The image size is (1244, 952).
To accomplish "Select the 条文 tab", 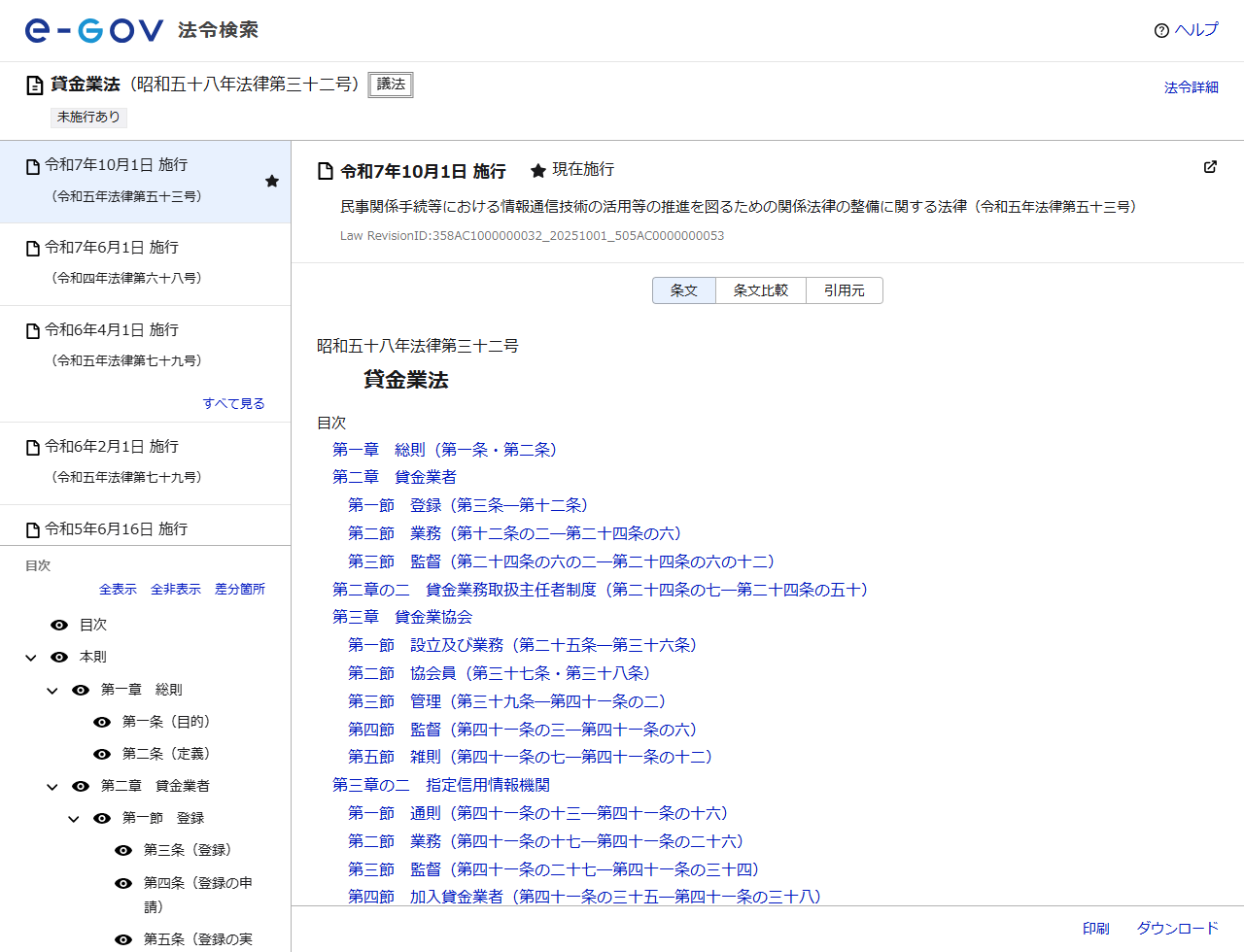I will [x=684, y=290].
